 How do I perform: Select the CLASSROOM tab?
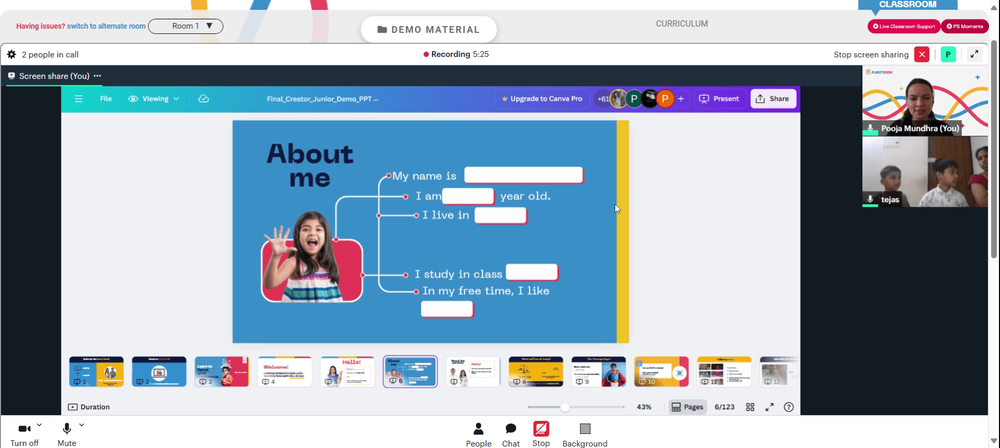(908, 4)
